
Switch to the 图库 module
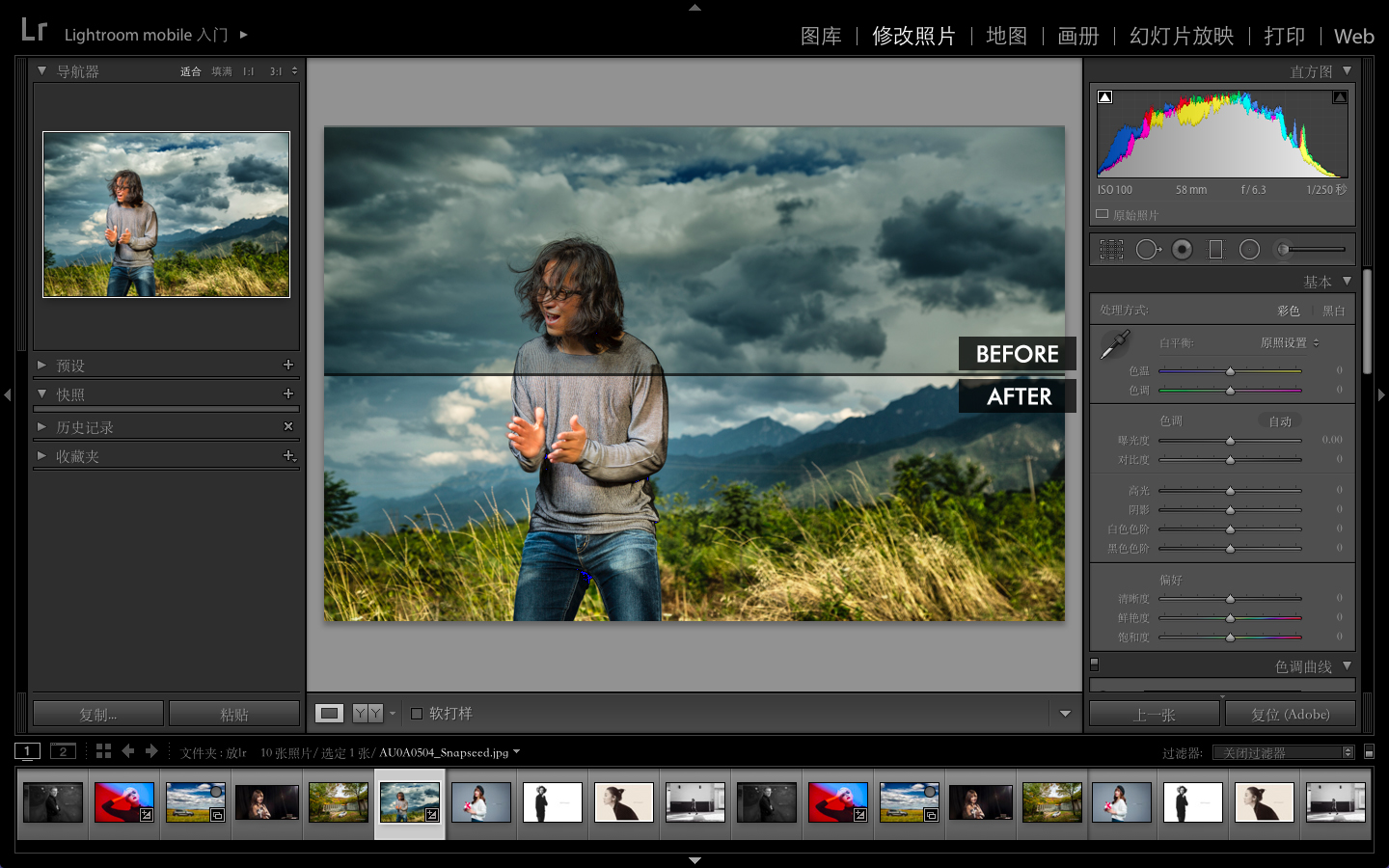(821, 37)
